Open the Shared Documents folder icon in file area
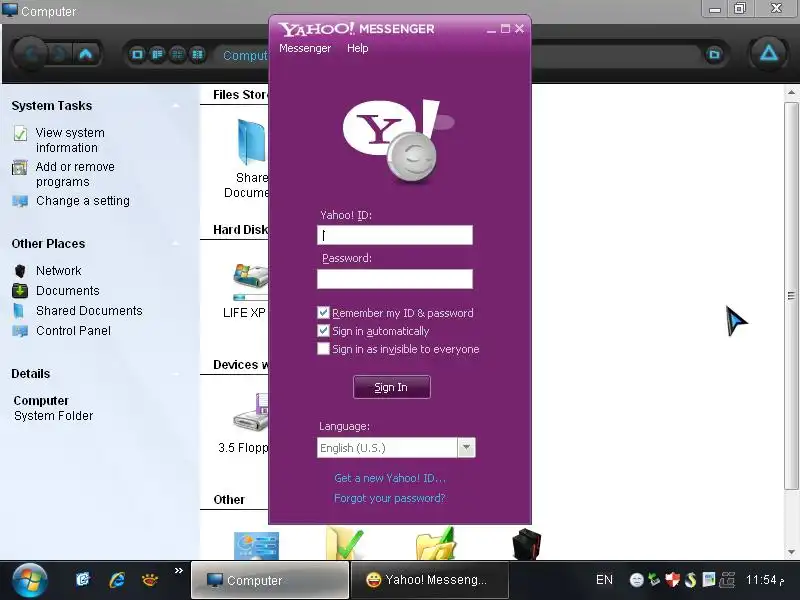The height and width of the screenshot is (600, 800). pos(251,142)
